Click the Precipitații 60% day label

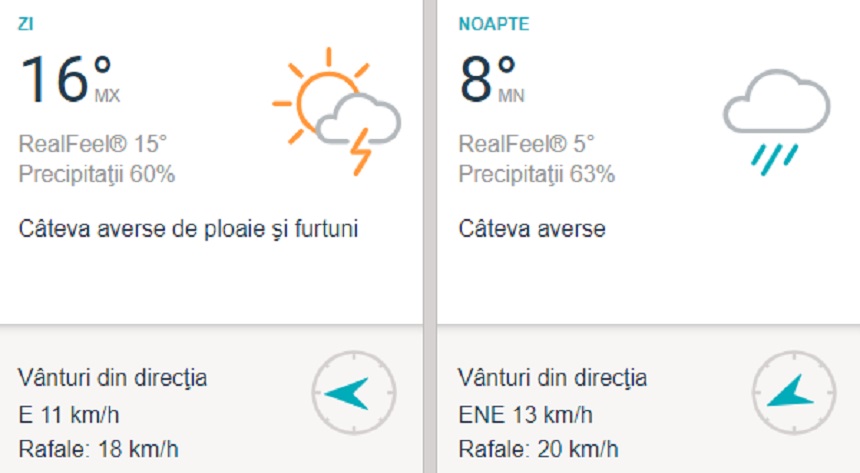pos(97,175)
